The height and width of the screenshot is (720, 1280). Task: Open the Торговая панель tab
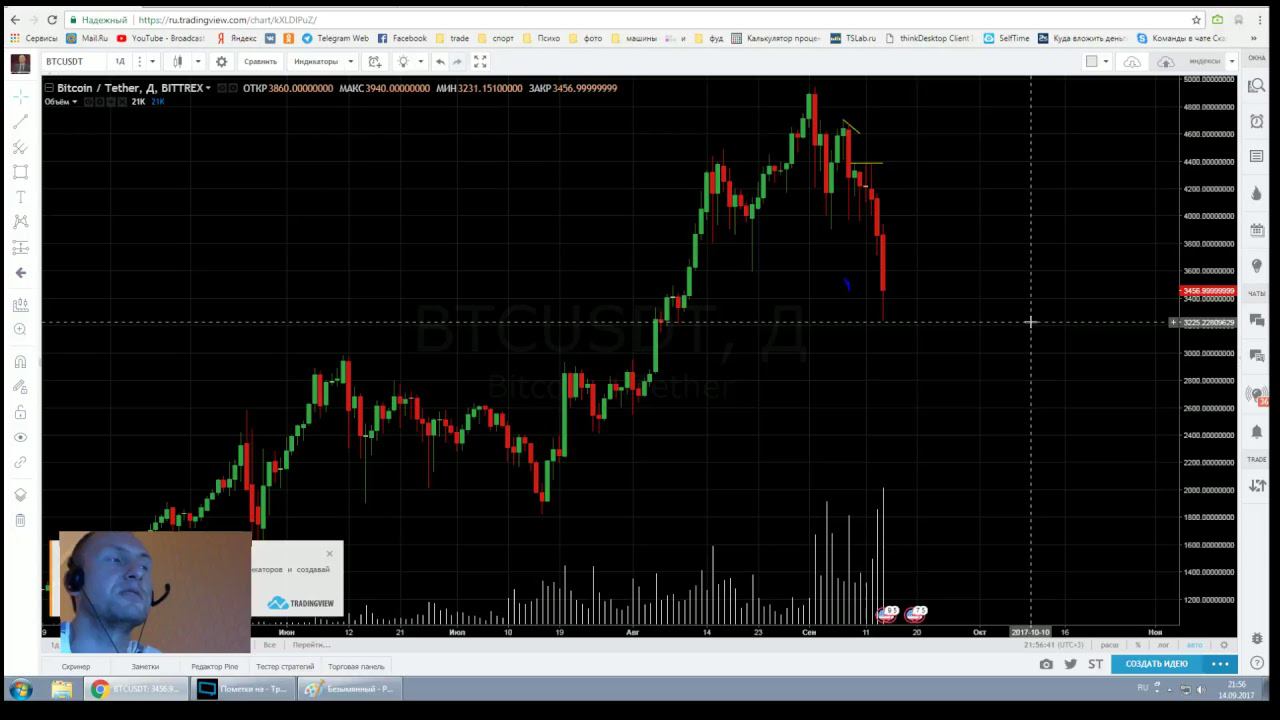pyautogui.click(x=356, y=666)
